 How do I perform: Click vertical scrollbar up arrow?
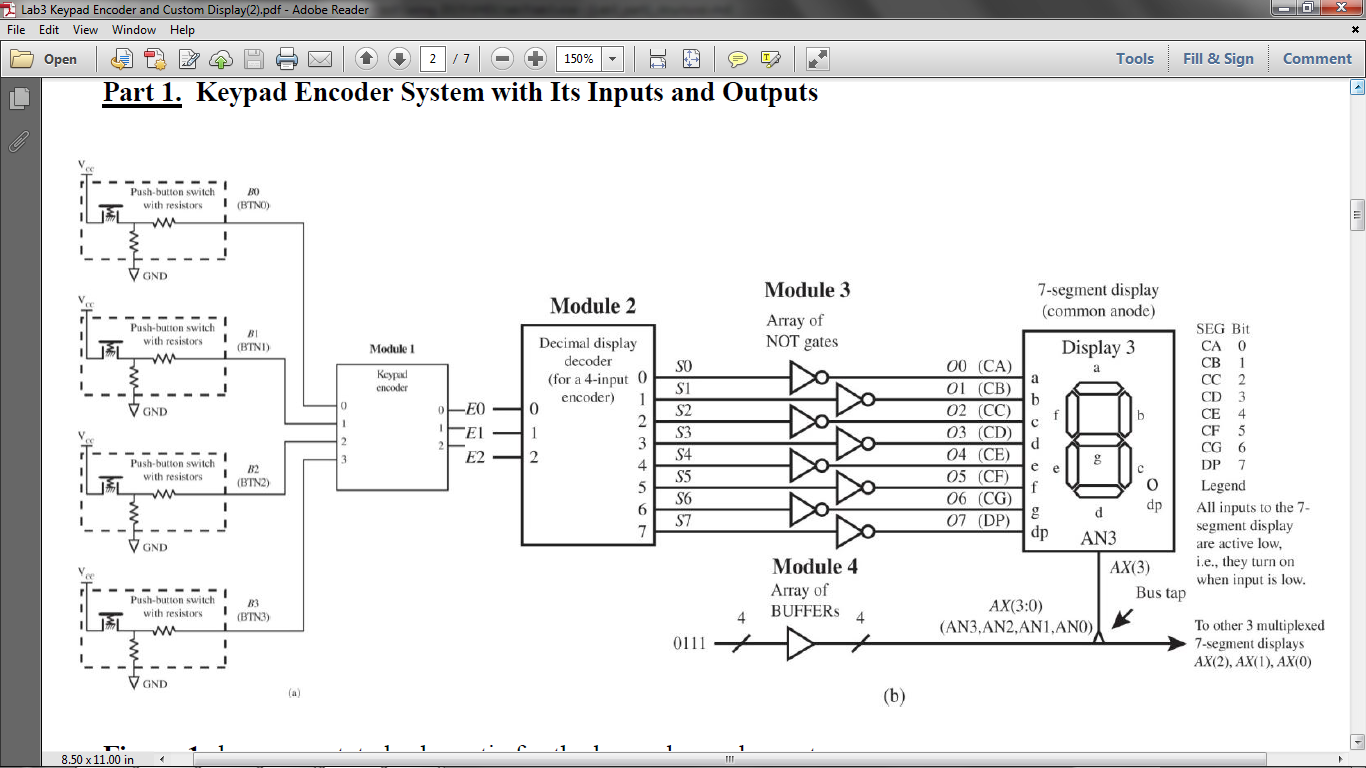coord(1357,88)
